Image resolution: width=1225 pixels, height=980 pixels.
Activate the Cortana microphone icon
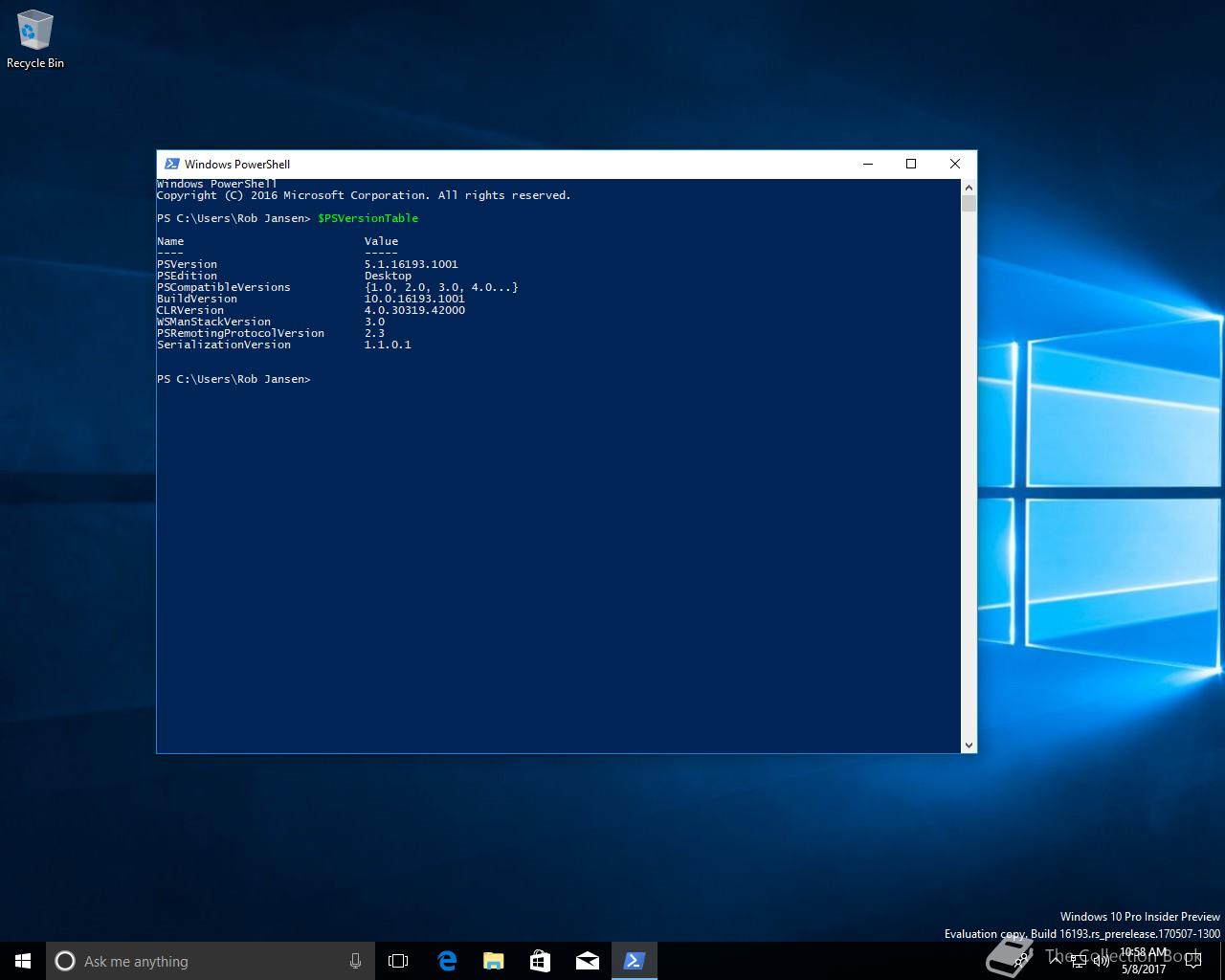coord(355,961)
